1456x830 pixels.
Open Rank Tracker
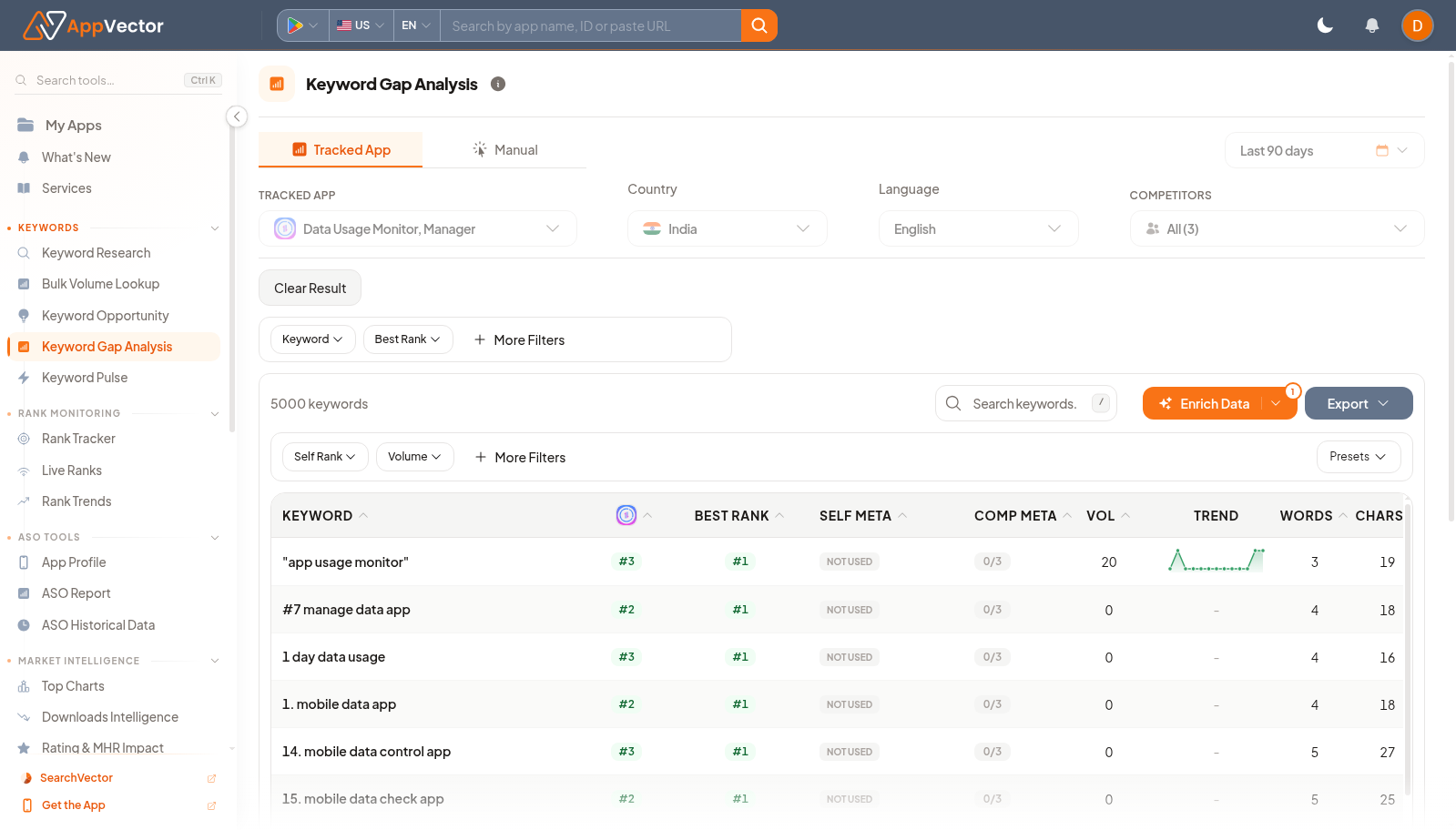(78, 439)
